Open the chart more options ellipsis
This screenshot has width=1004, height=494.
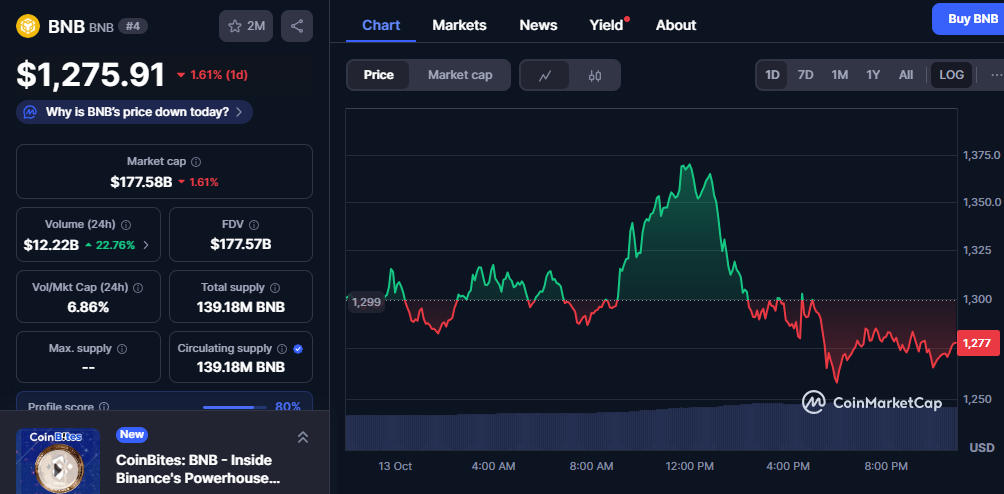point(995,75)
